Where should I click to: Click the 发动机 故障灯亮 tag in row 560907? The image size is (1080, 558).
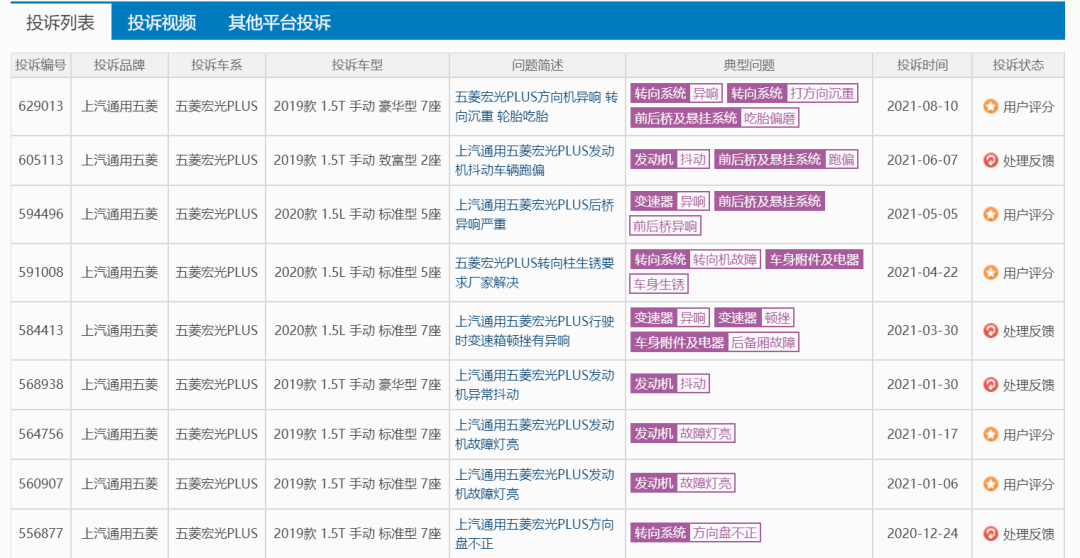click(x=683, y=483)
